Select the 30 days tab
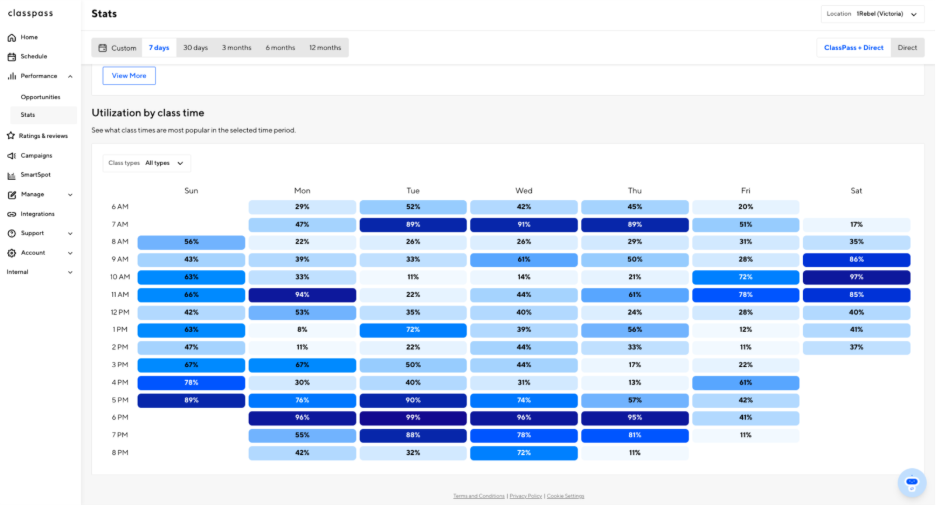The height and width of the screenshot is (505, 936). [x=195, y=48]
